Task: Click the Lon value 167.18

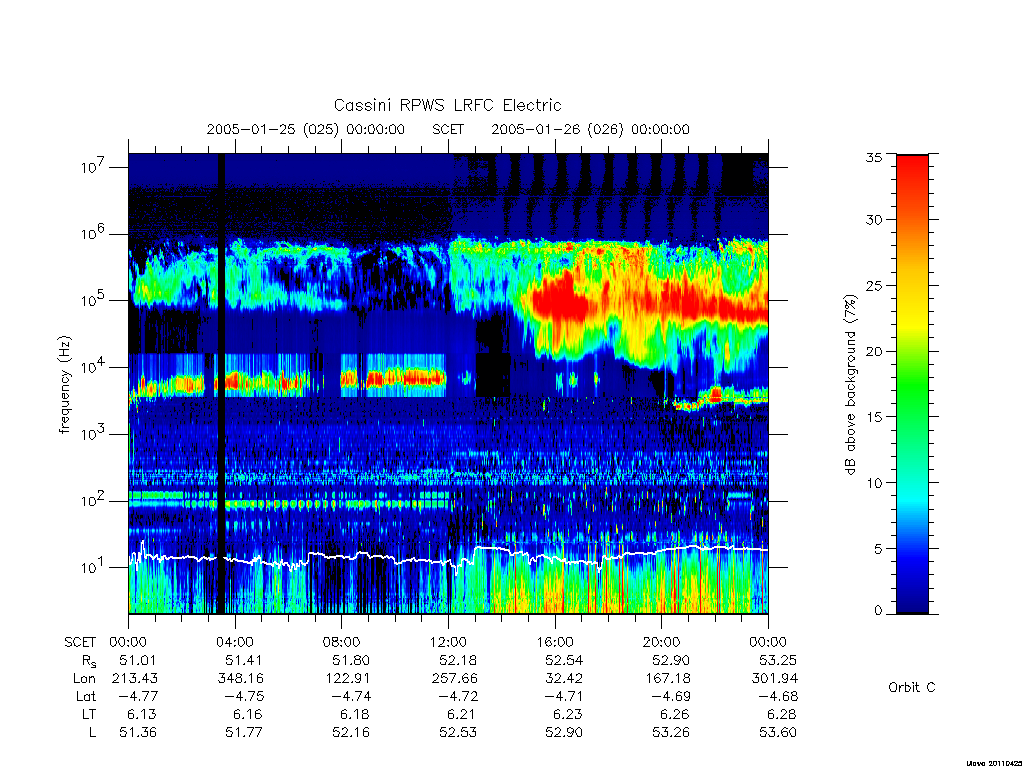Action: coord(667,679)
